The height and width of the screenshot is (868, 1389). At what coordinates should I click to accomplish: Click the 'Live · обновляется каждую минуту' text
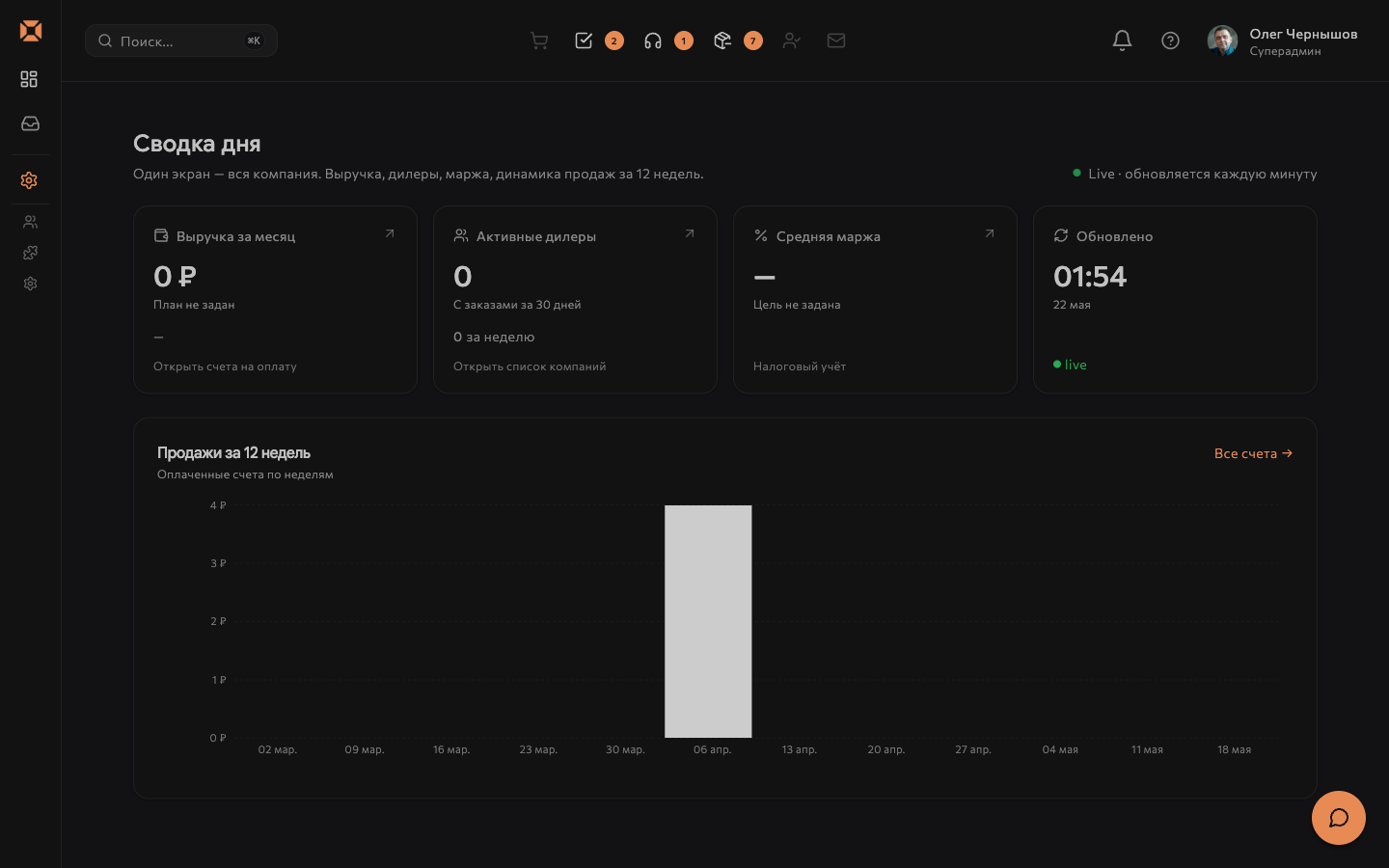click(1202, 174)
